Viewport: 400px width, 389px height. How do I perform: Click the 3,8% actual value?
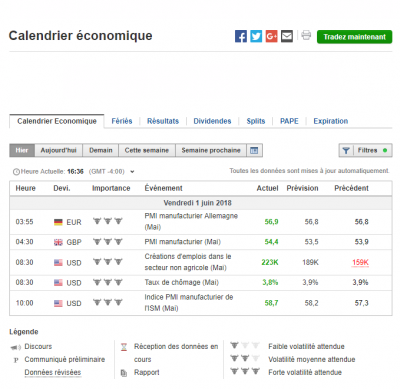pyautogui.click(x=270, y=282)
